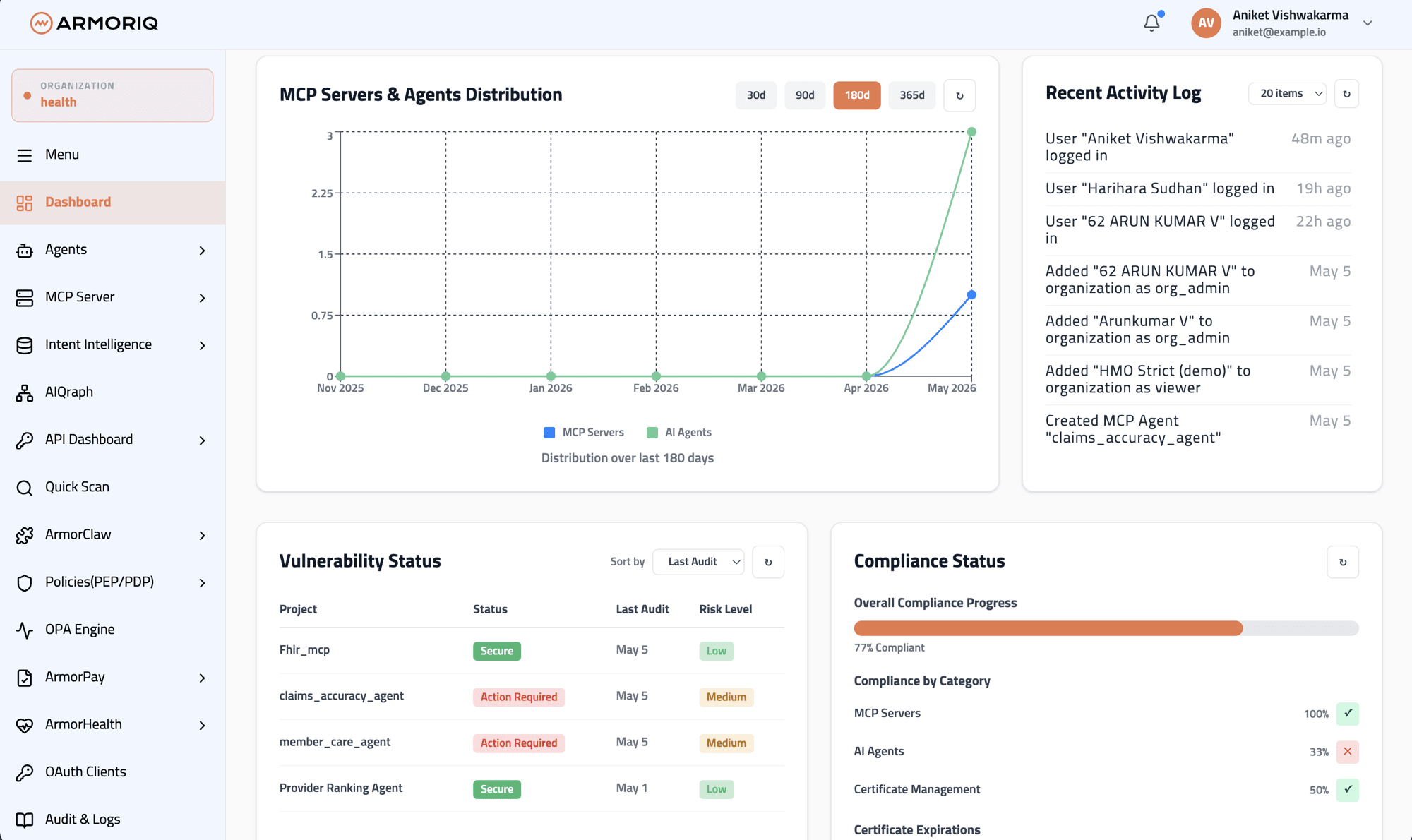Click the health organization selector

click(112, 95)
